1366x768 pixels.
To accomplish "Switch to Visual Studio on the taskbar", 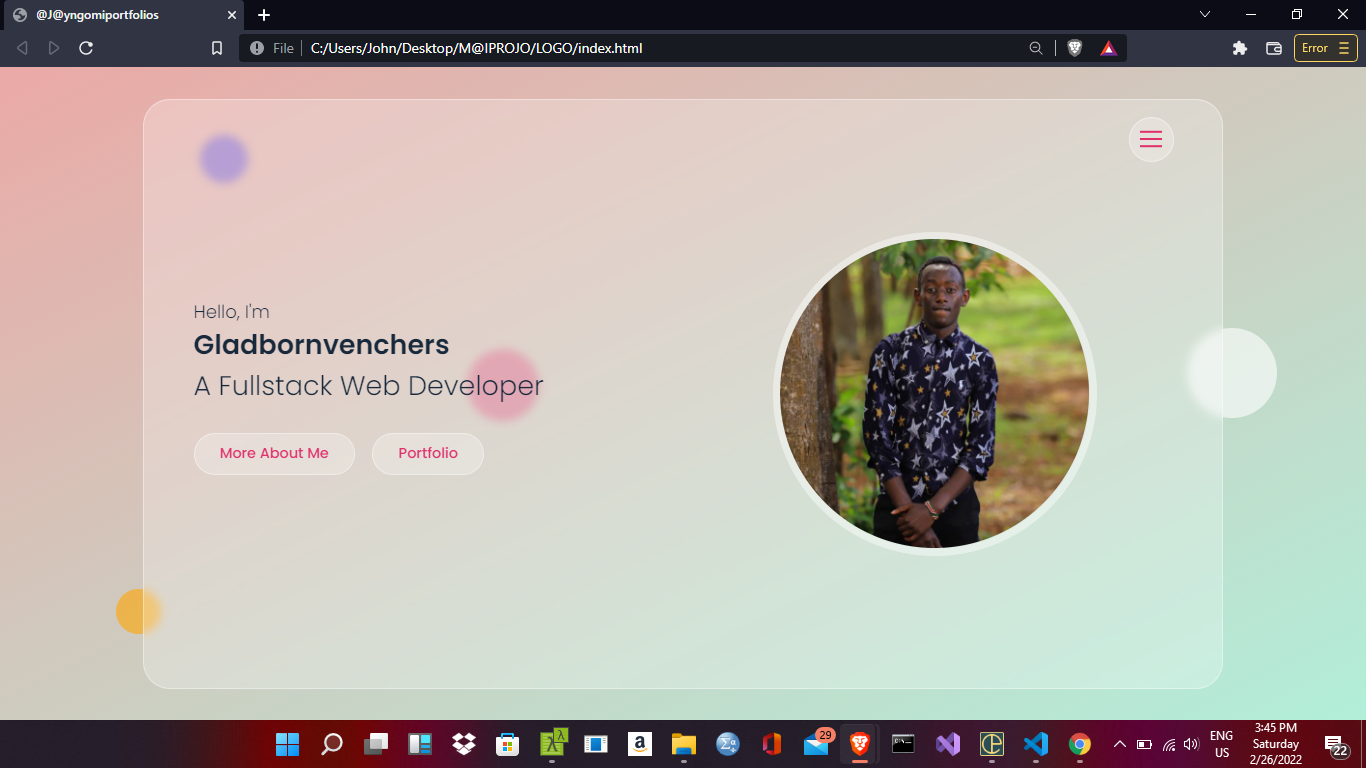I will pos(947,744).
